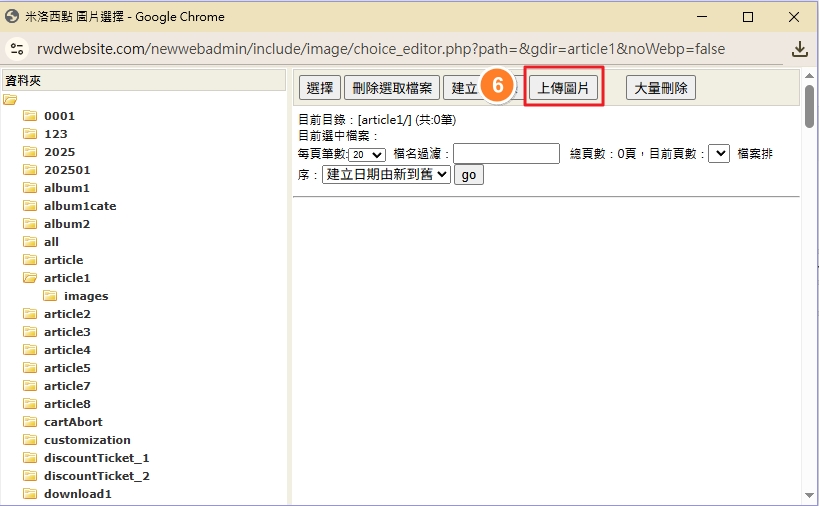The image size is (819, 506).
Task: Open the items-per-page dropdown showing 20
Action: click(x=367, y=155)
